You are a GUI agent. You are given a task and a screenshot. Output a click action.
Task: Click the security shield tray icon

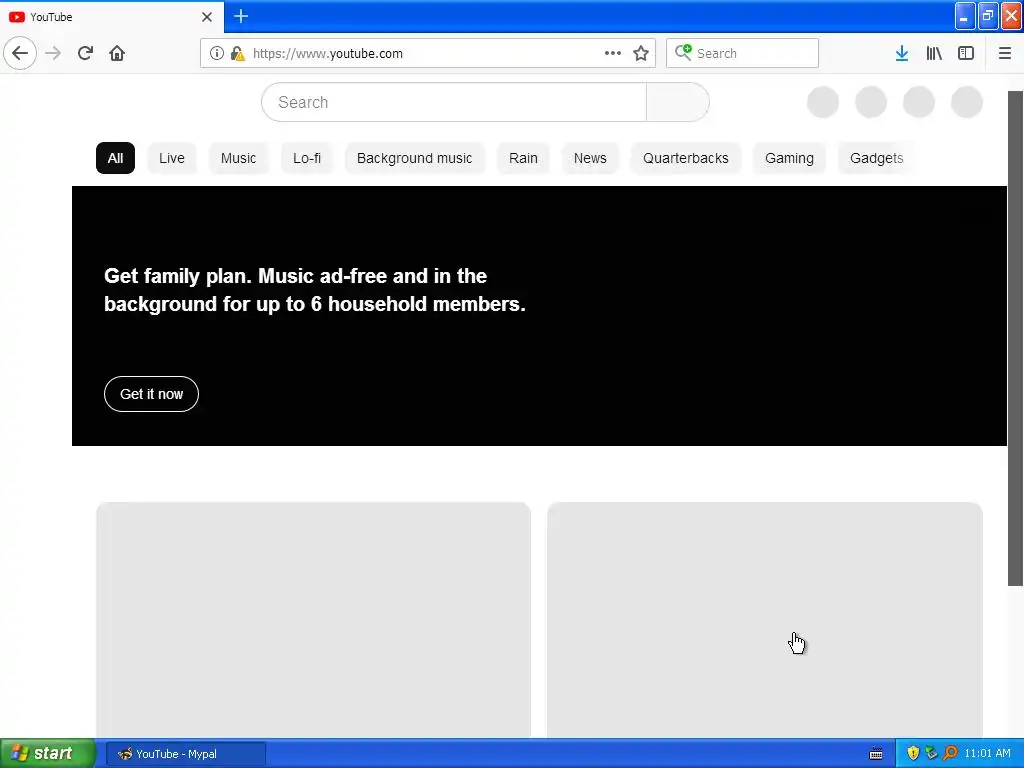coord(913,754)
